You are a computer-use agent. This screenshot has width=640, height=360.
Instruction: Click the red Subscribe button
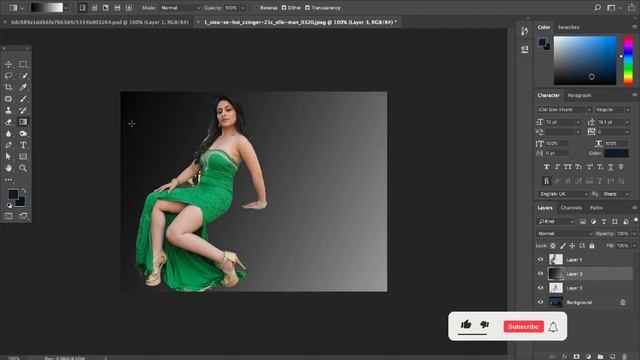point(523,327)
